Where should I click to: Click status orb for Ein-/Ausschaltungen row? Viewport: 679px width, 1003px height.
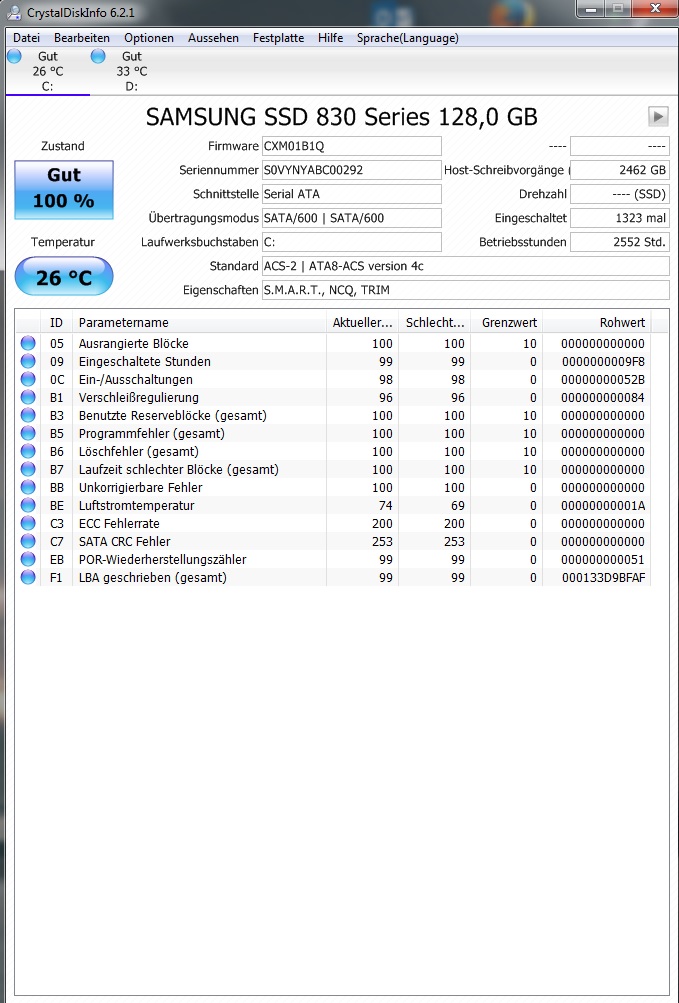click(x=28, y=379)
